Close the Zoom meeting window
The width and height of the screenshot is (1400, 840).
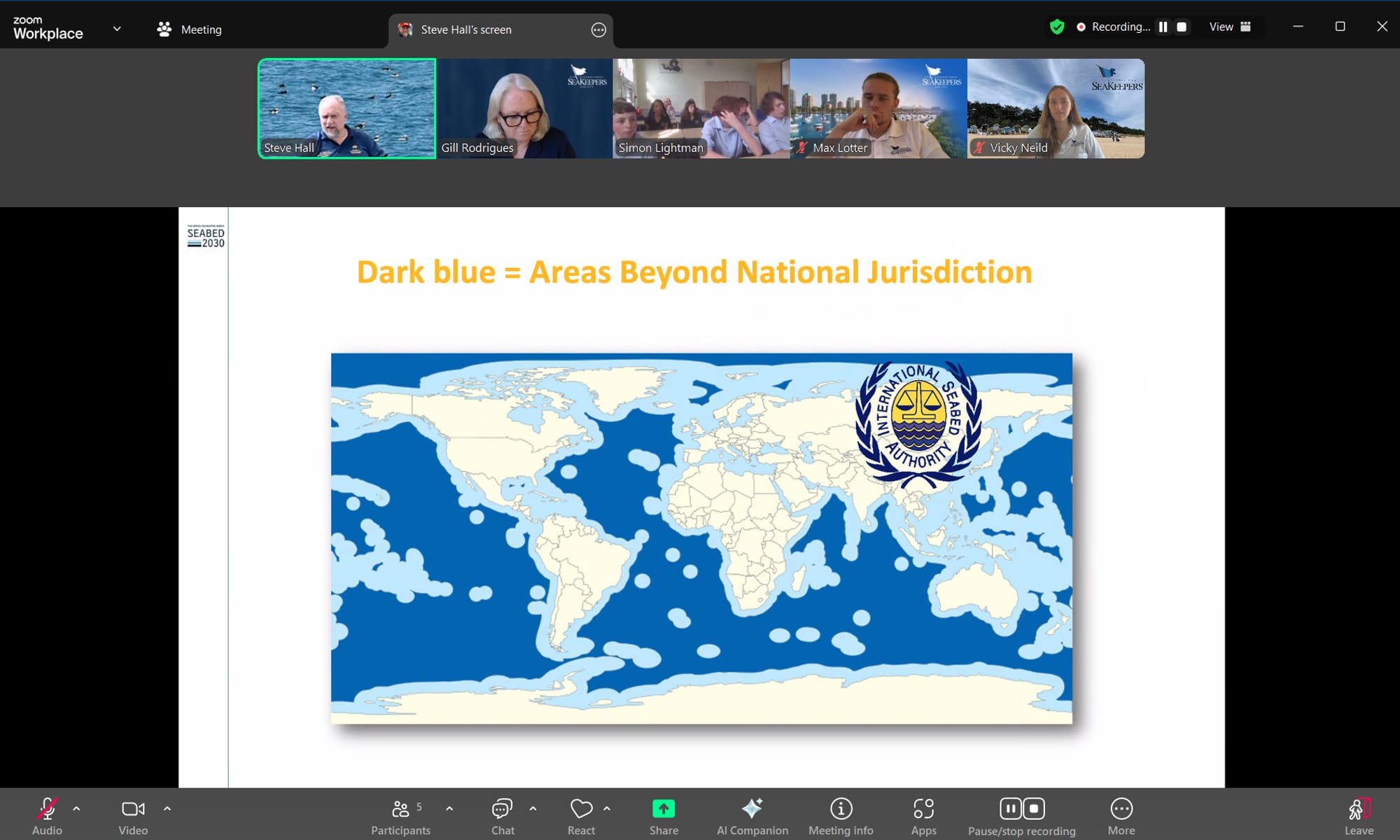pyautogui.click(x=1382, y=27)
